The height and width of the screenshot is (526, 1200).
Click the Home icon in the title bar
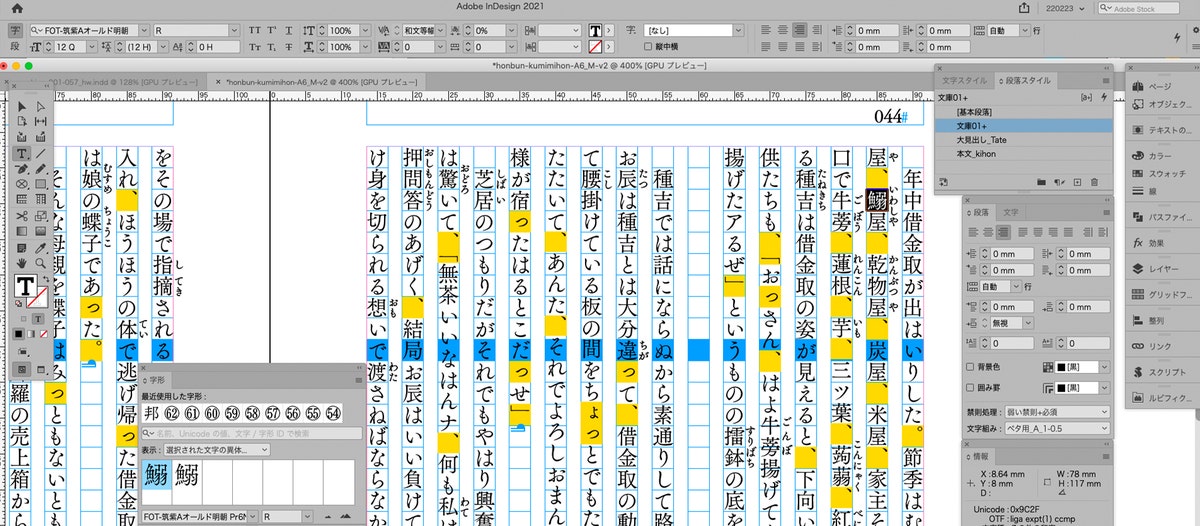tap(17, 8)
